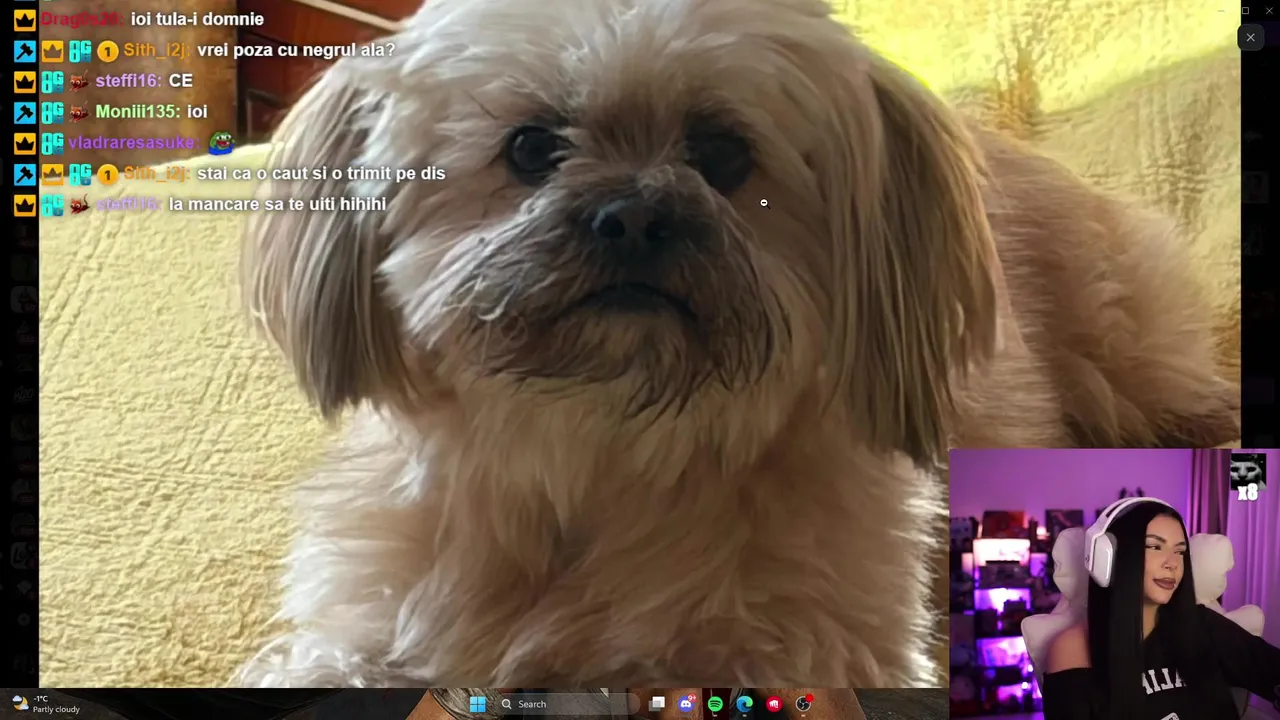Click the username vladraresasuke in chat
Viewport: 1280px width, 720px height.
pos(132,143)
